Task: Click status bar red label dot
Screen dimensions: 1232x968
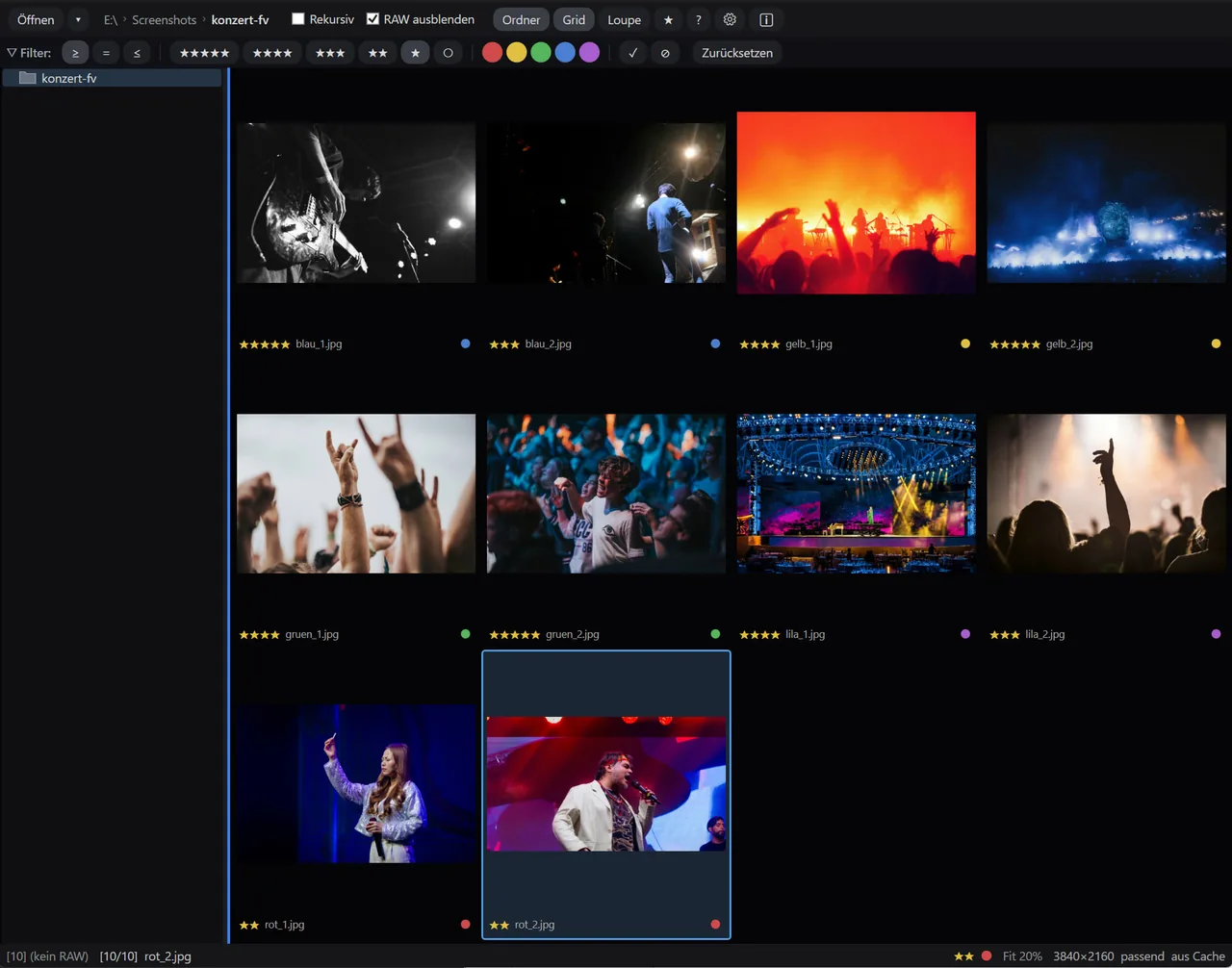Action: (987, 956)
